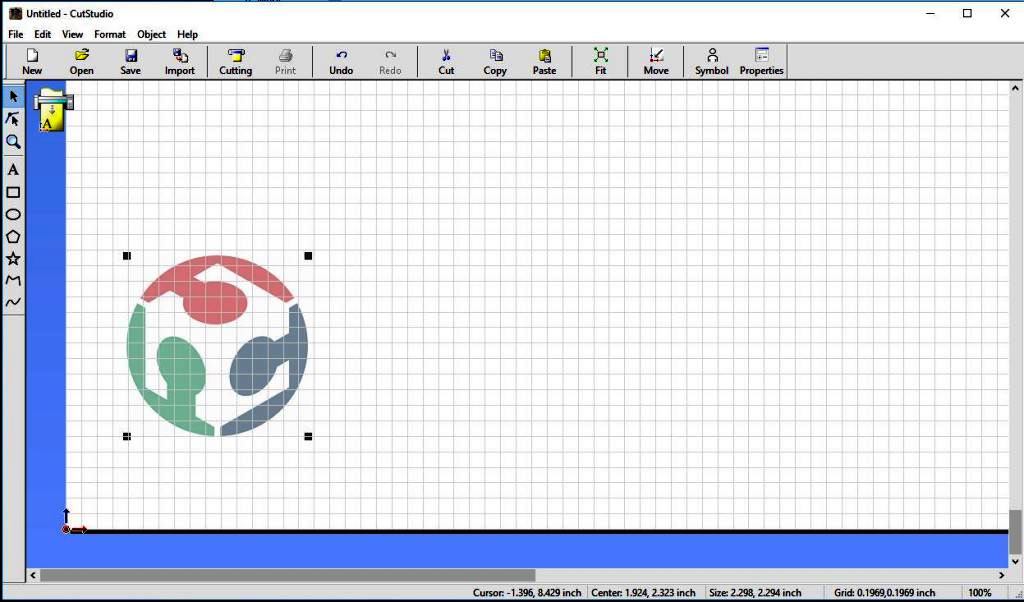
Task: Click the Move toolbar button
Action: [656, 62]
